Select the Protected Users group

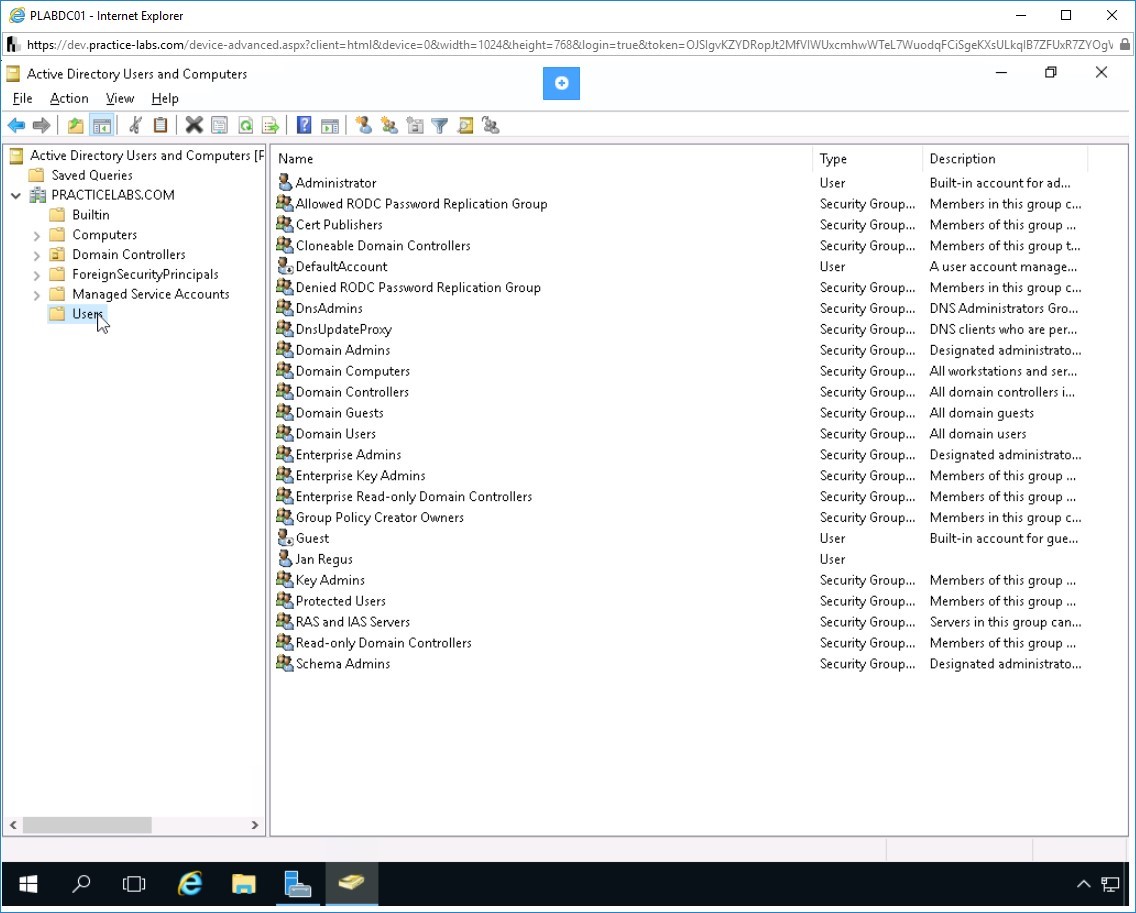click(x=341, y=601)
